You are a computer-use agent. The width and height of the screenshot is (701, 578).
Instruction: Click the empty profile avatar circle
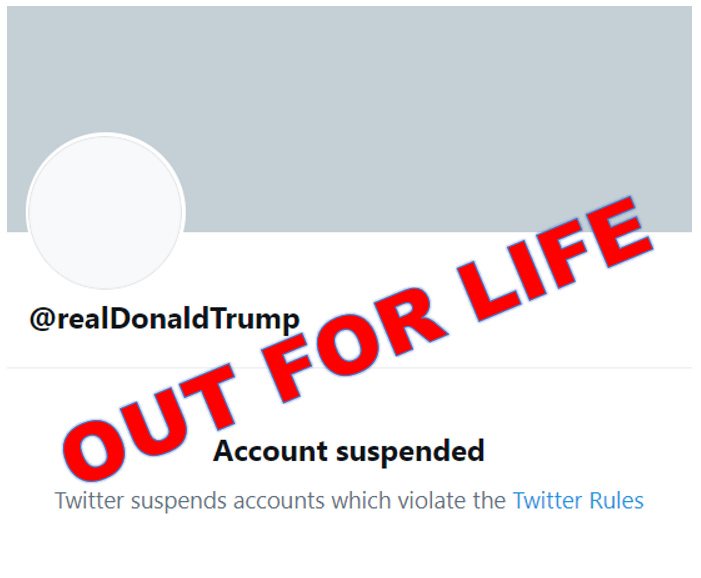[105, 212]
